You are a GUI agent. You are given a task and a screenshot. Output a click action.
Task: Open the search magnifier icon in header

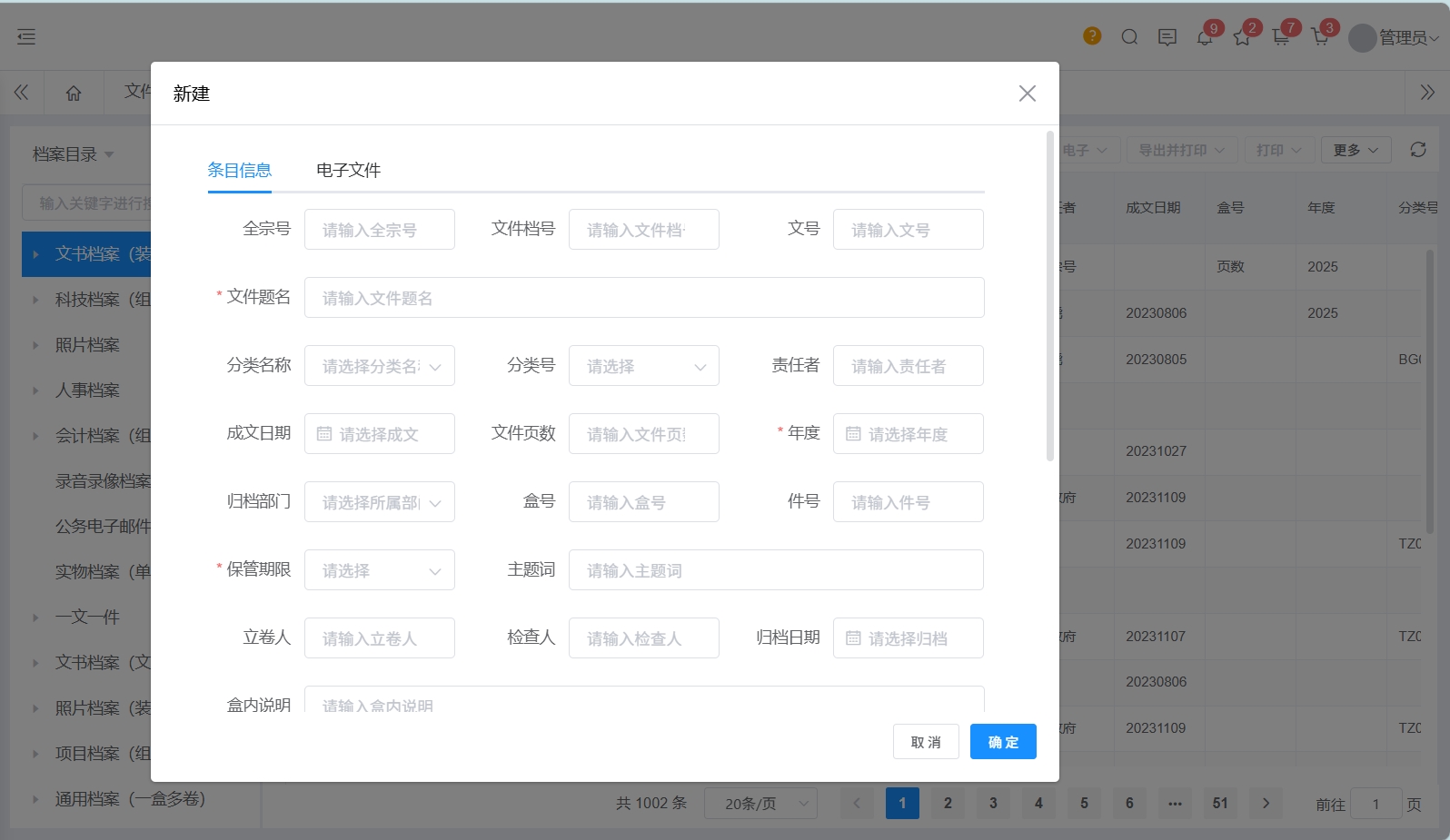click(1129, 37)
